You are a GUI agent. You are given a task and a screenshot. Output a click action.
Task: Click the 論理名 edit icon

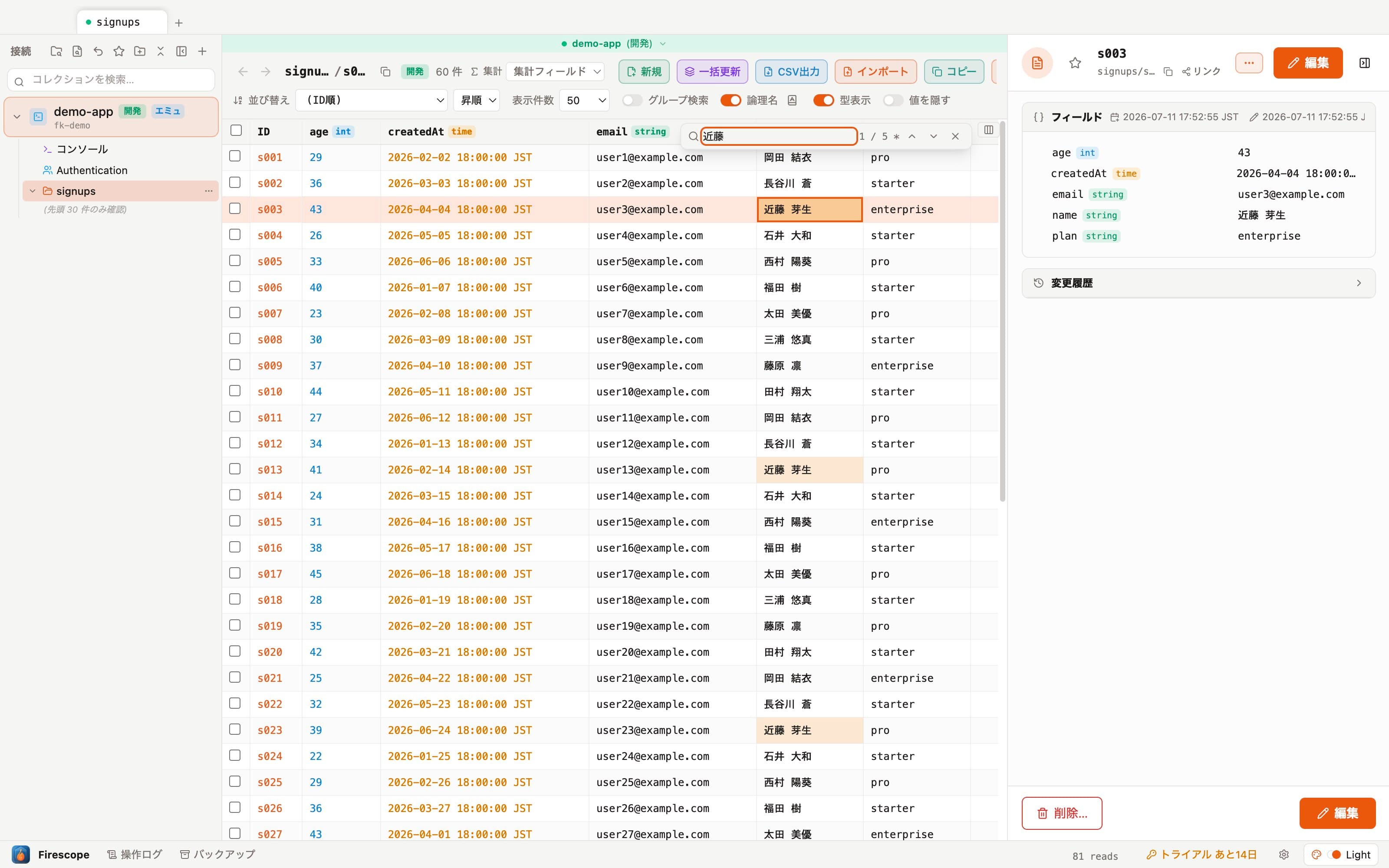792,100
